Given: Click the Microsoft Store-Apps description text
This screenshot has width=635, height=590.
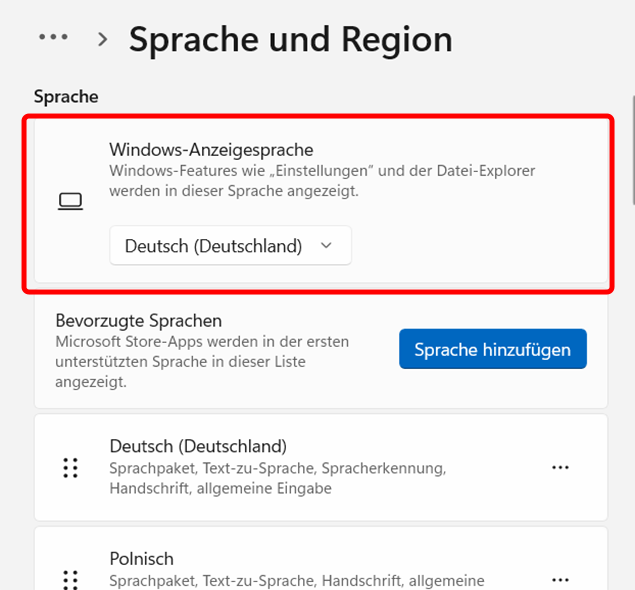Looking at the screenshot, I should (x=202, y=362).
